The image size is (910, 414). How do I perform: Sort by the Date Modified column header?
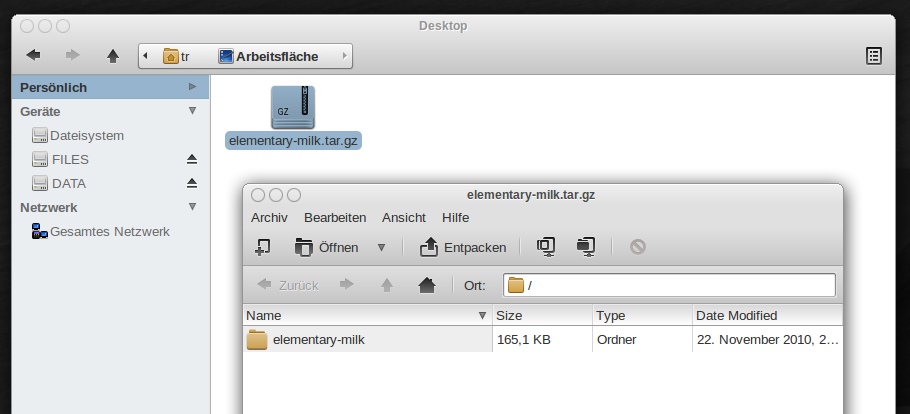point(767,315)
